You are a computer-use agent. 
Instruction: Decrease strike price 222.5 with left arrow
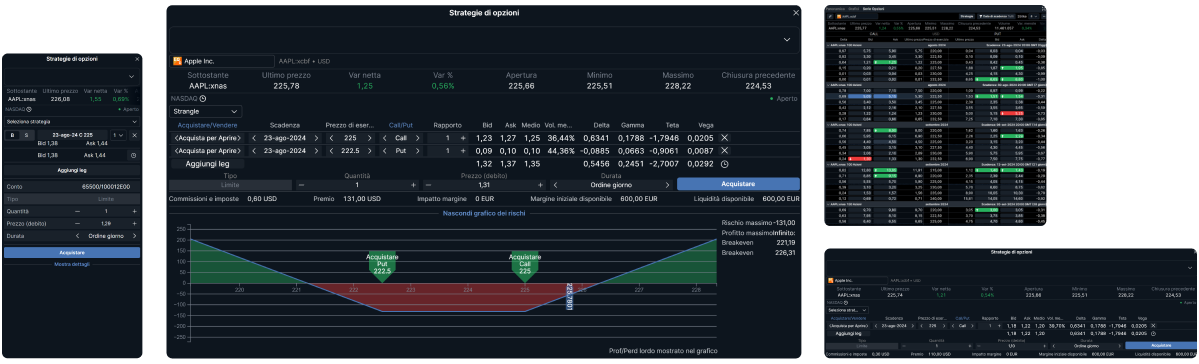coord(330,151)
